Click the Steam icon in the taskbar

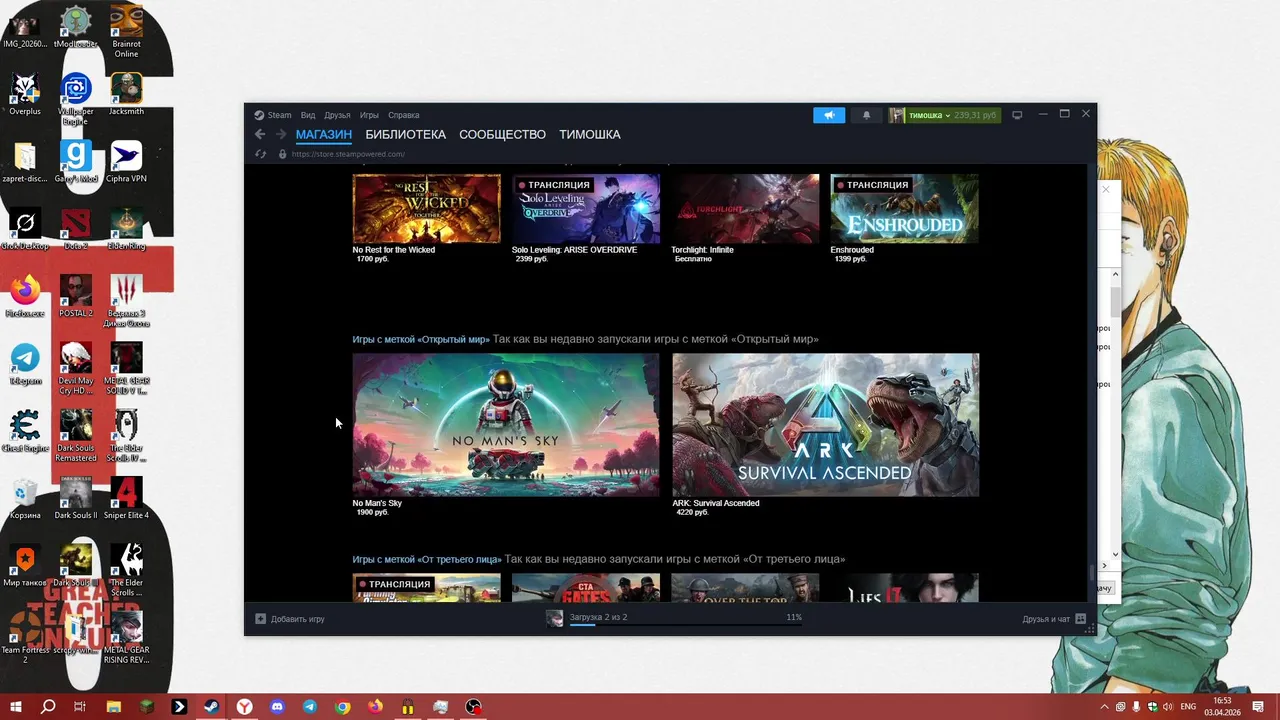pyautogui.click(x=211, y=707)
